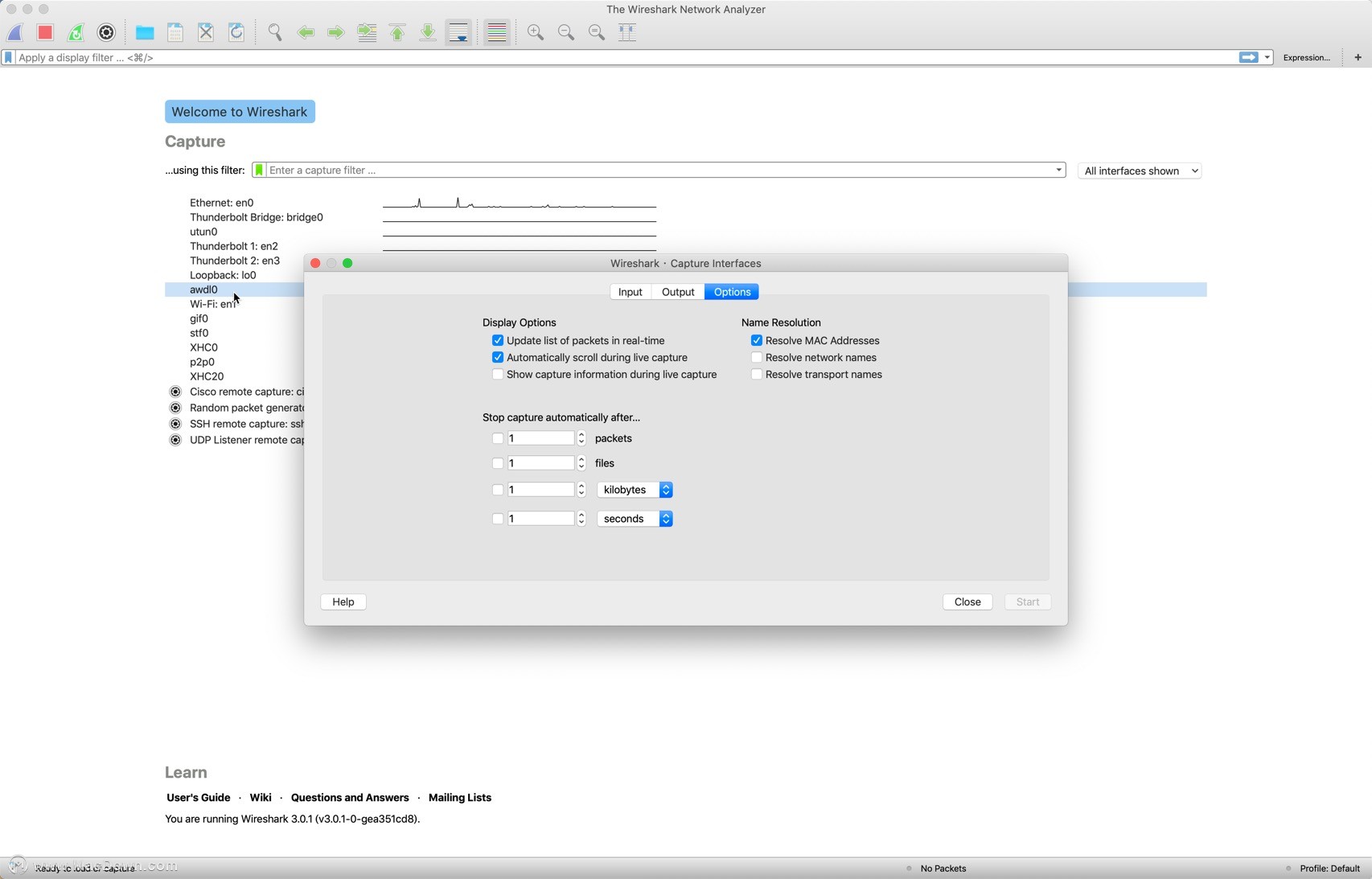Click gear icon beside UDP Listener remote capture
This screenshot has width=1372, height=879.
(175, 440)
